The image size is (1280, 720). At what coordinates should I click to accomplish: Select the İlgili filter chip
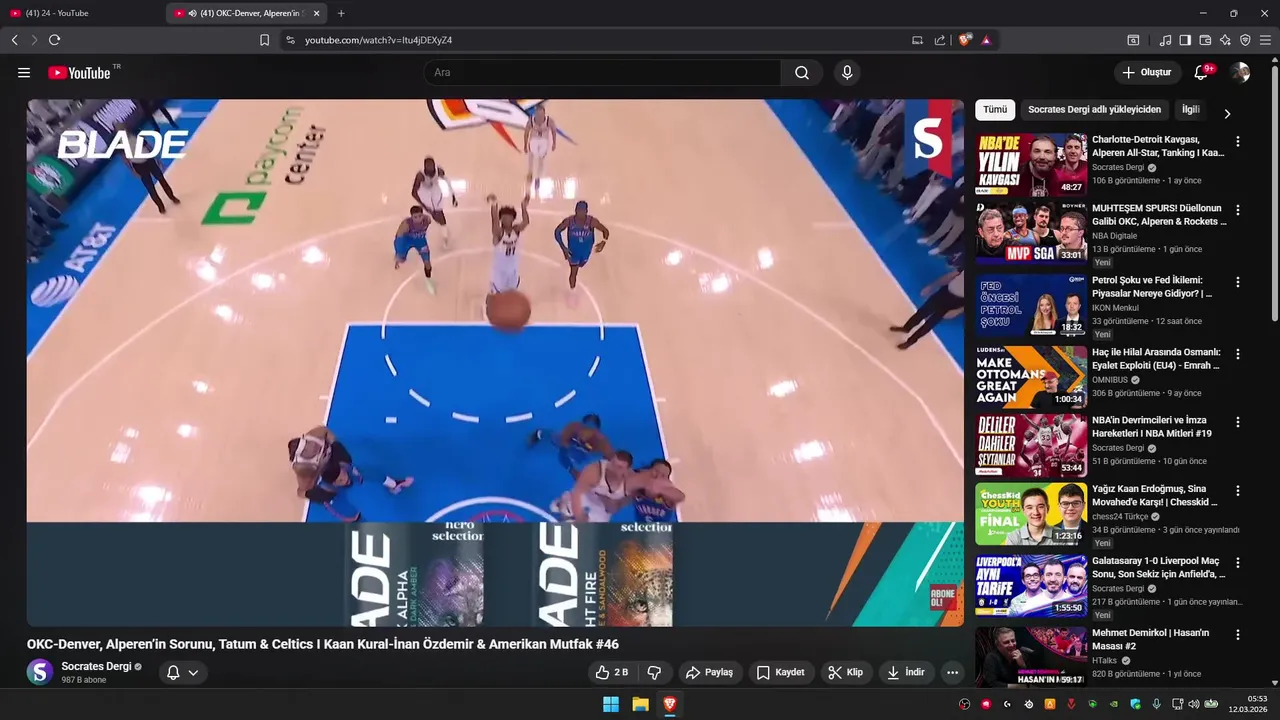tap(1190, 110)
